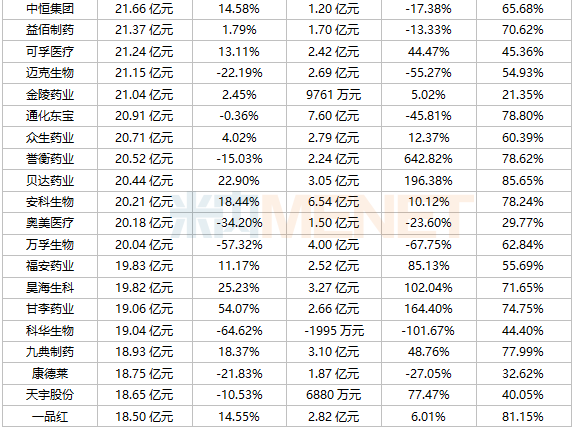
Task: Click 誉衡药业 profit growth 642.82%
Action: click(x=428, y=159)
